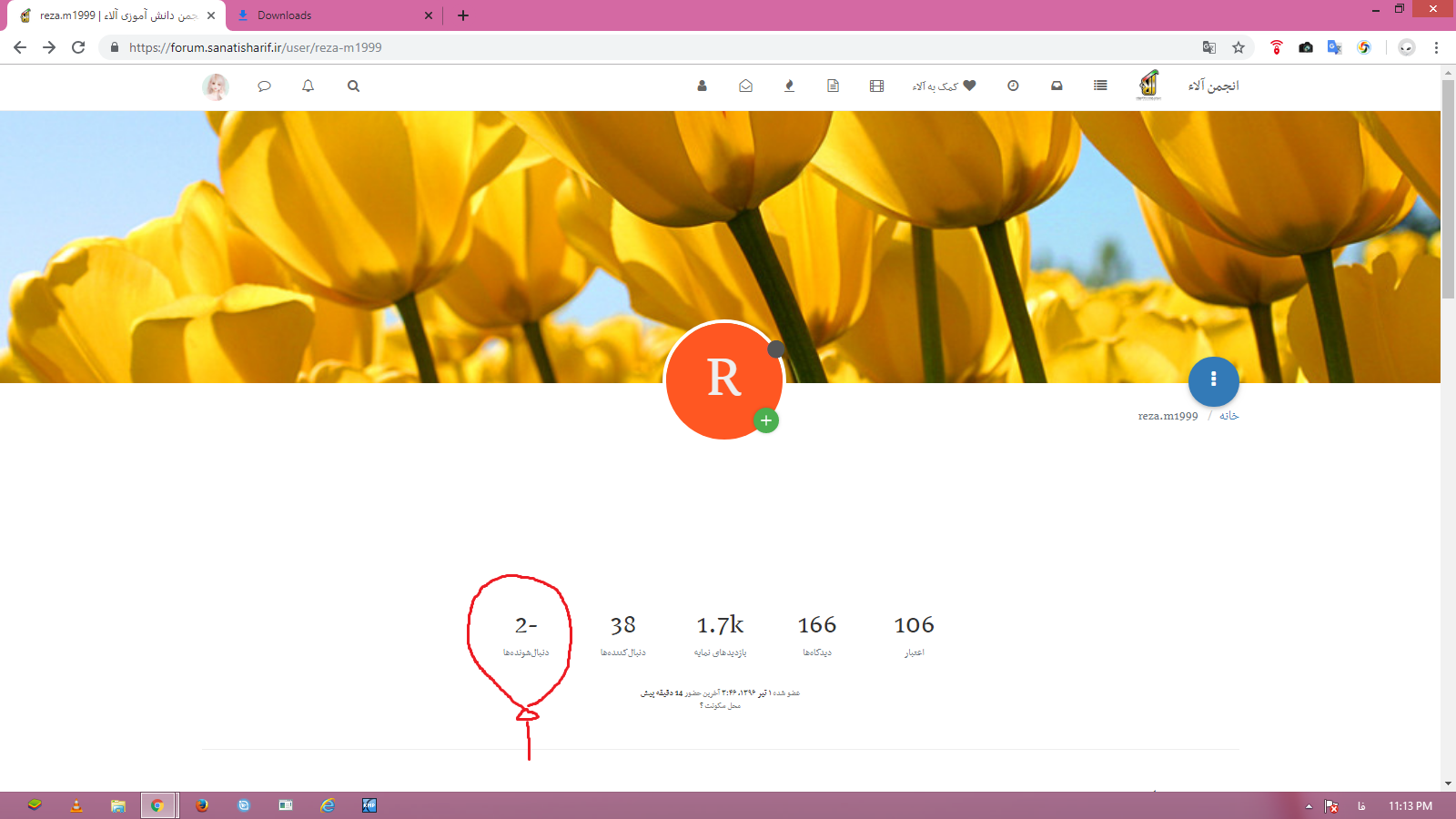Go back to previous page
The image size is (1456, 819).
[x=20, y=47]
